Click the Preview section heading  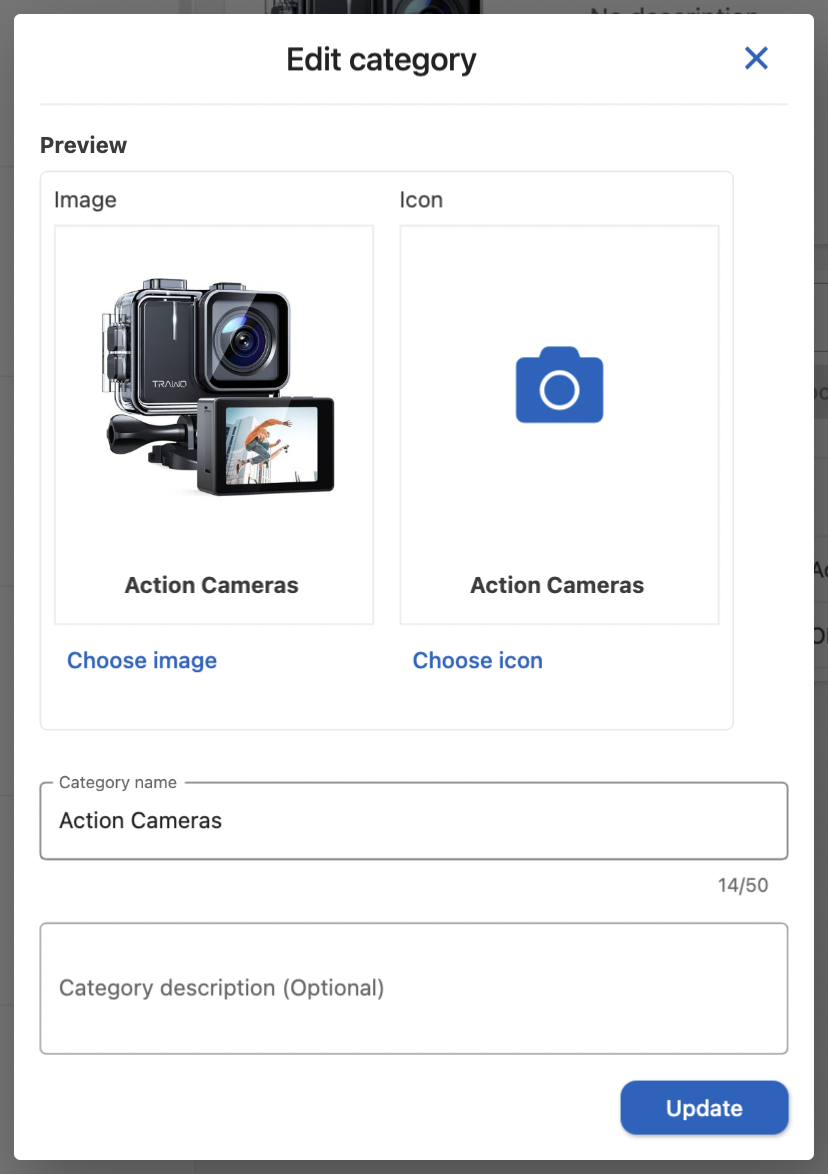coord(83,146)
